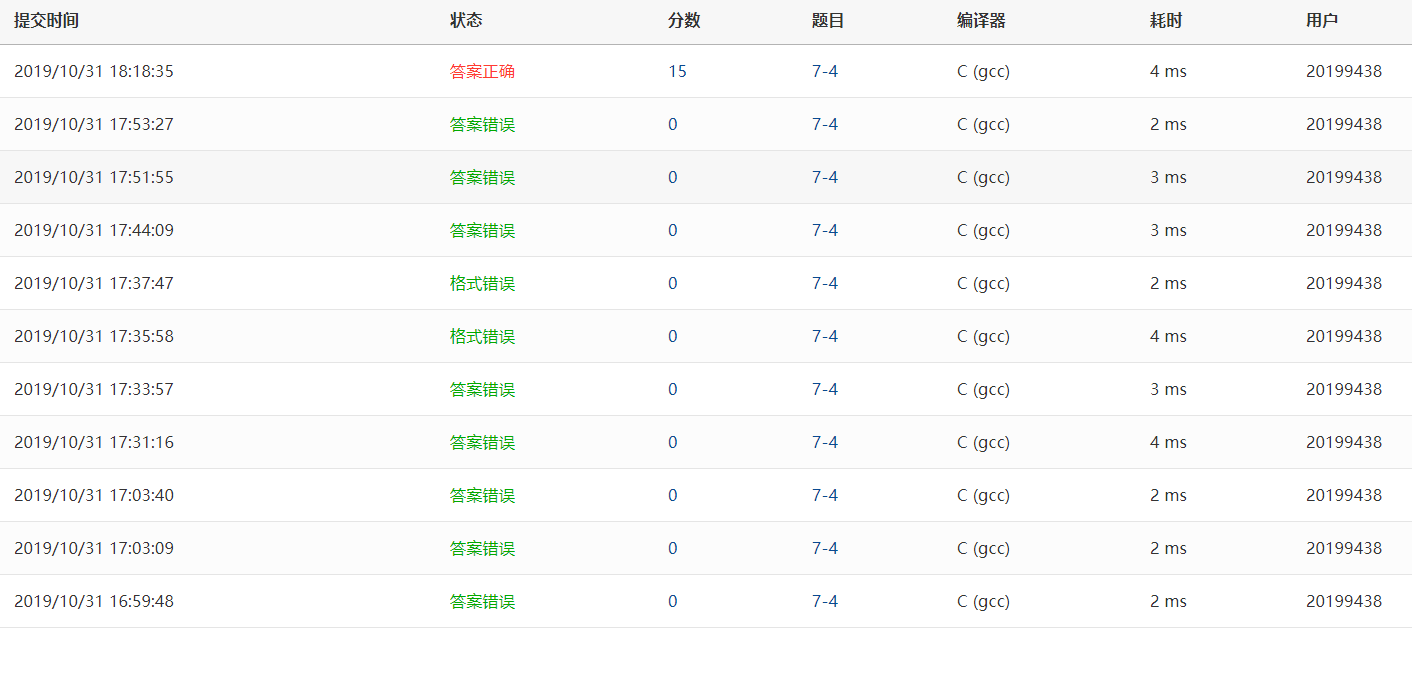Viewport: 1412px width, 673px height.
Task: Open 答案错误 status of the 17:31:16 submission
Action: pos(482,443)
